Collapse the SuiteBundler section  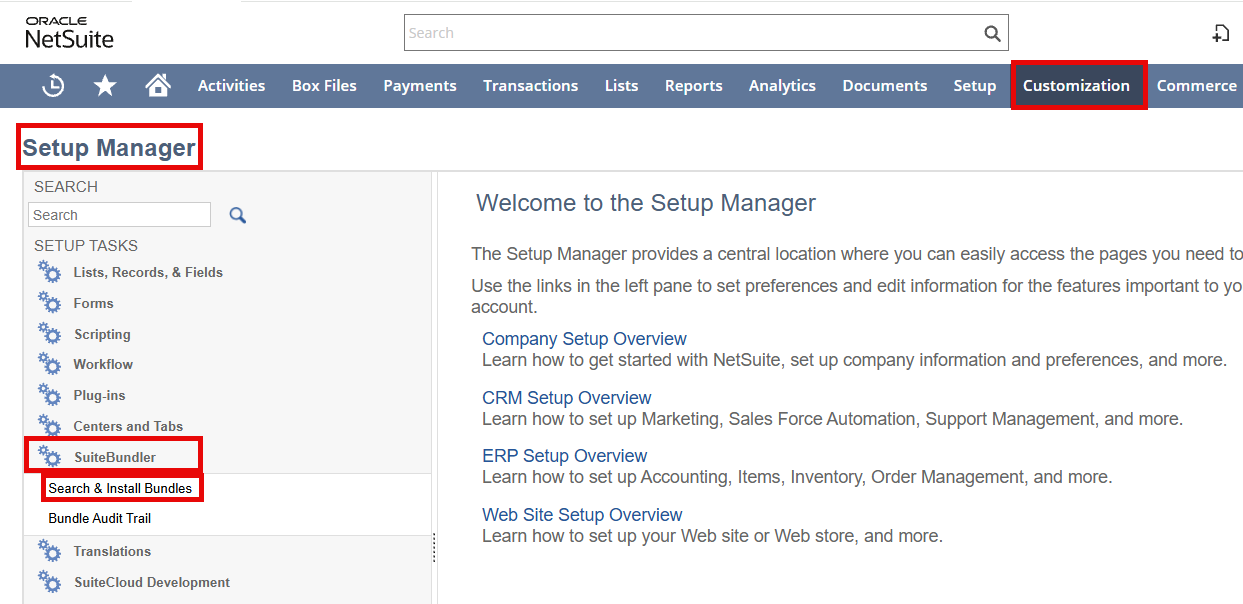click(115, 457)
